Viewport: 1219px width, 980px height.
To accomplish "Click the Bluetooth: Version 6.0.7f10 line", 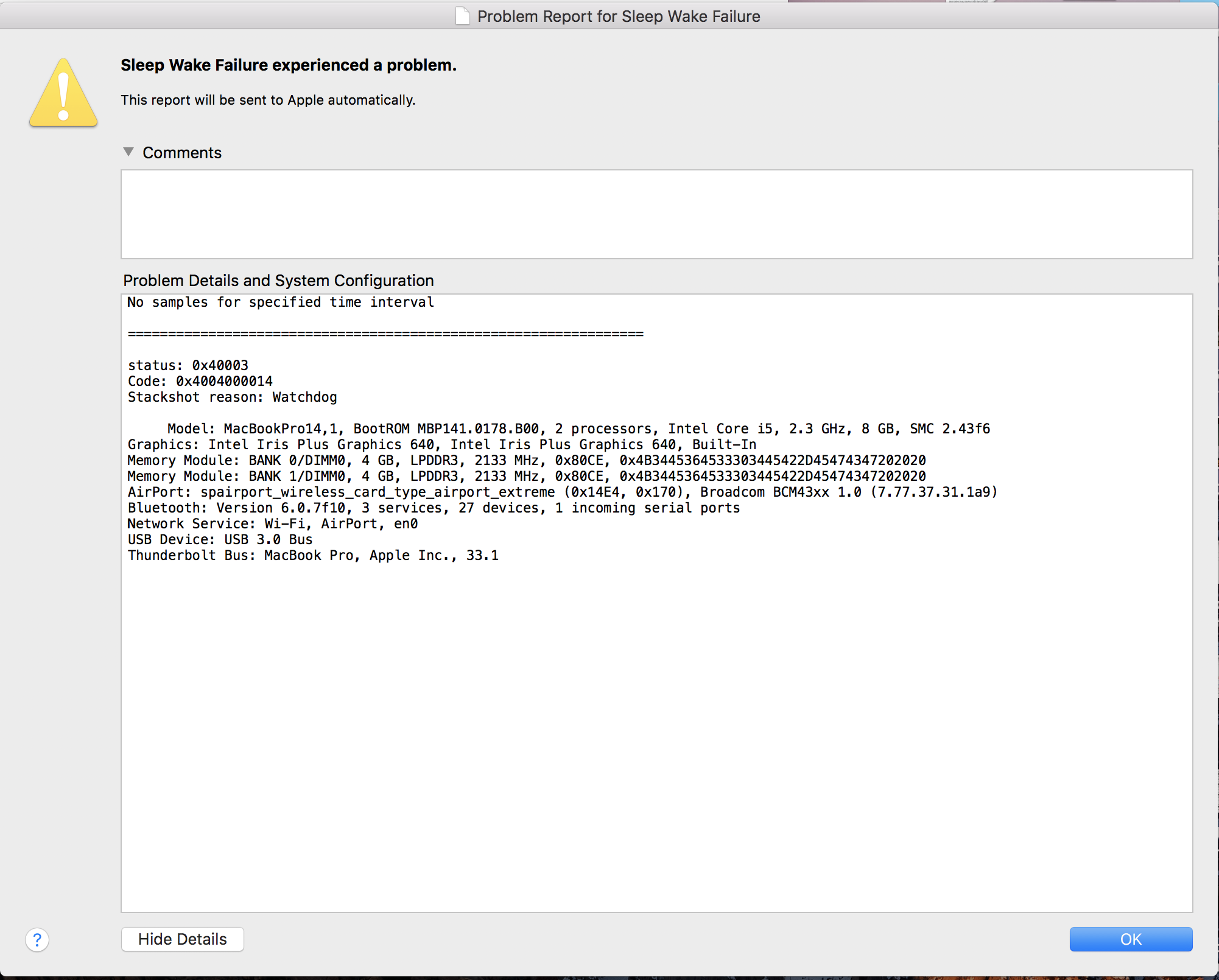I will coord(434,508).
